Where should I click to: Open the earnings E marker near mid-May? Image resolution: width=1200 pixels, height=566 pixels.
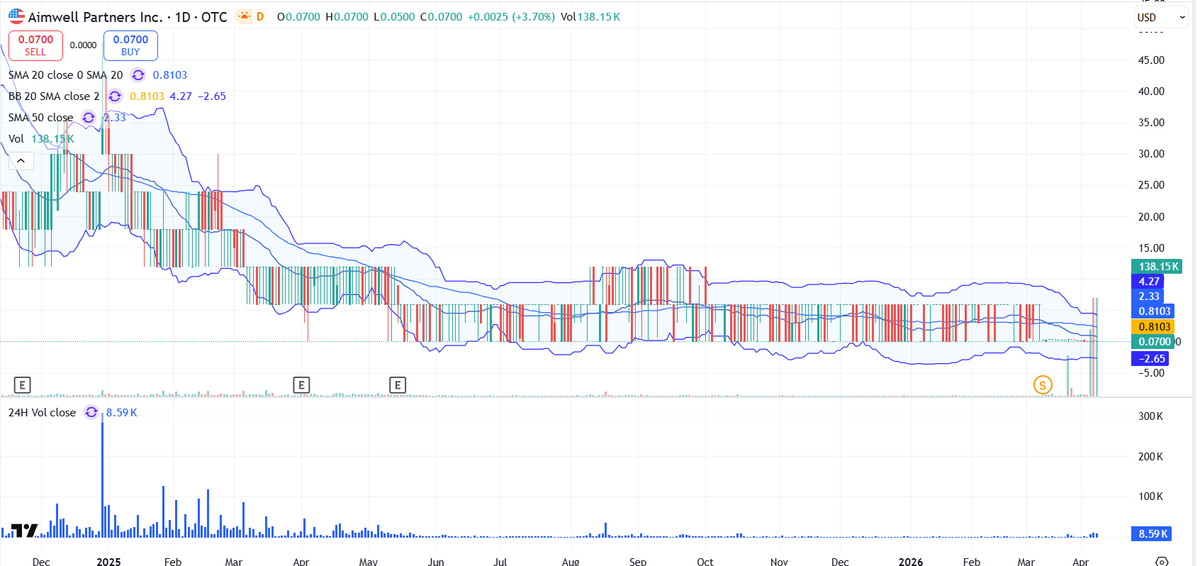point(398,384)
